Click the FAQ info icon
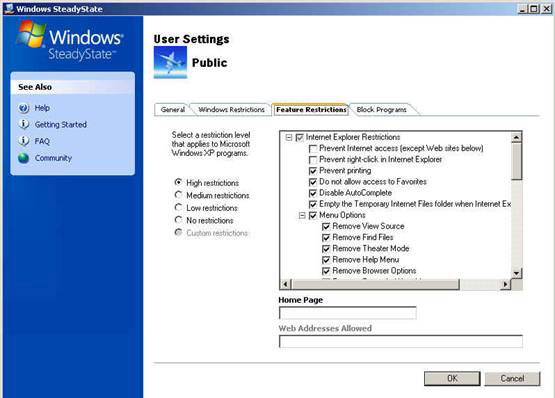The width and height of the screenshot is (555, 398). click(x=24, y=141)
